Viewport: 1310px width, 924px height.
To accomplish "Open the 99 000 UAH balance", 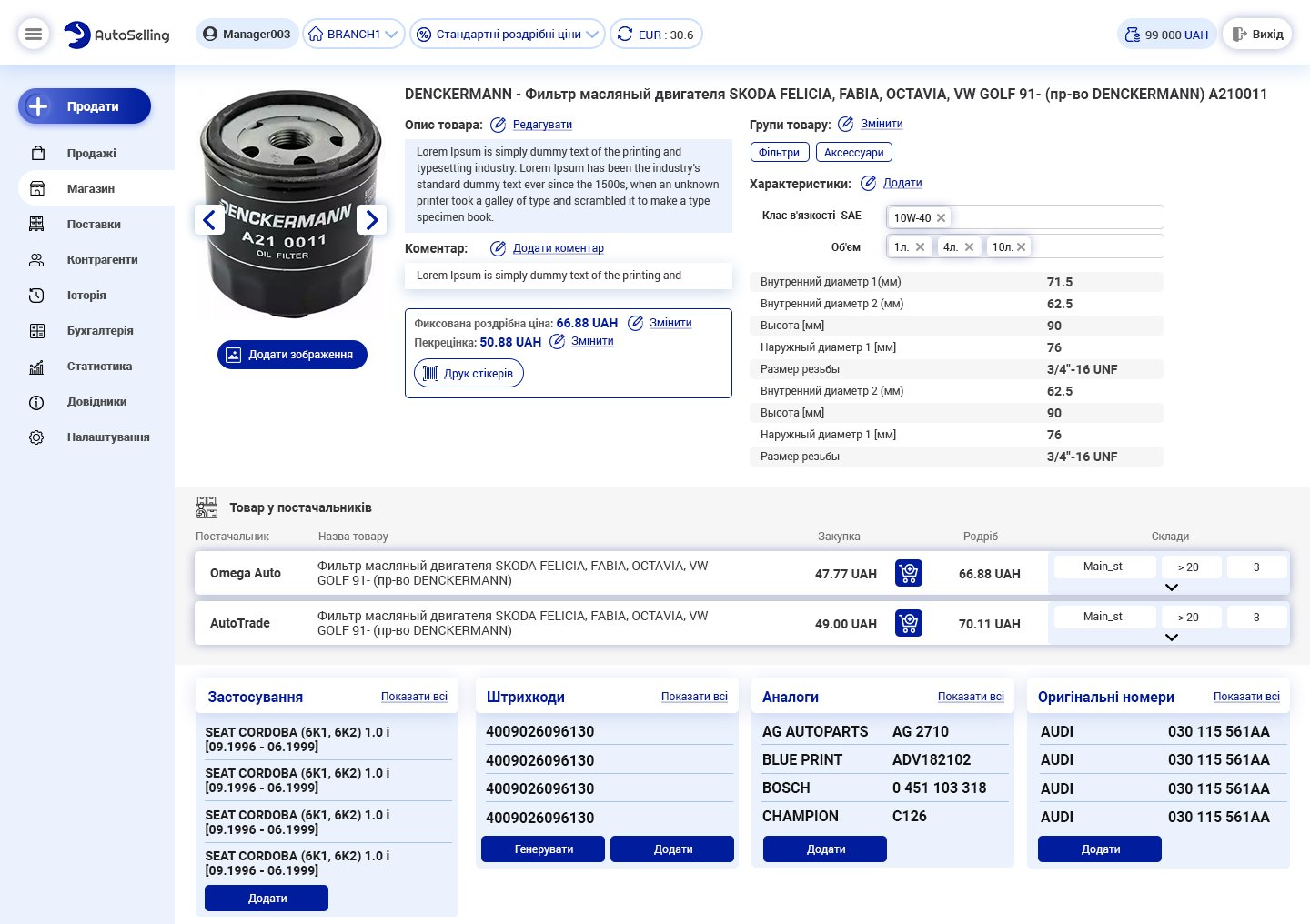I will [1167, 35].
